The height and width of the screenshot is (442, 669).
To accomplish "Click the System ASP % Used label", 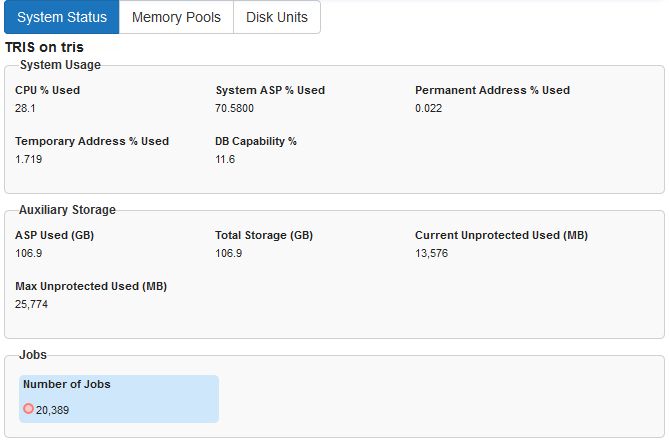I will [270, 90].
